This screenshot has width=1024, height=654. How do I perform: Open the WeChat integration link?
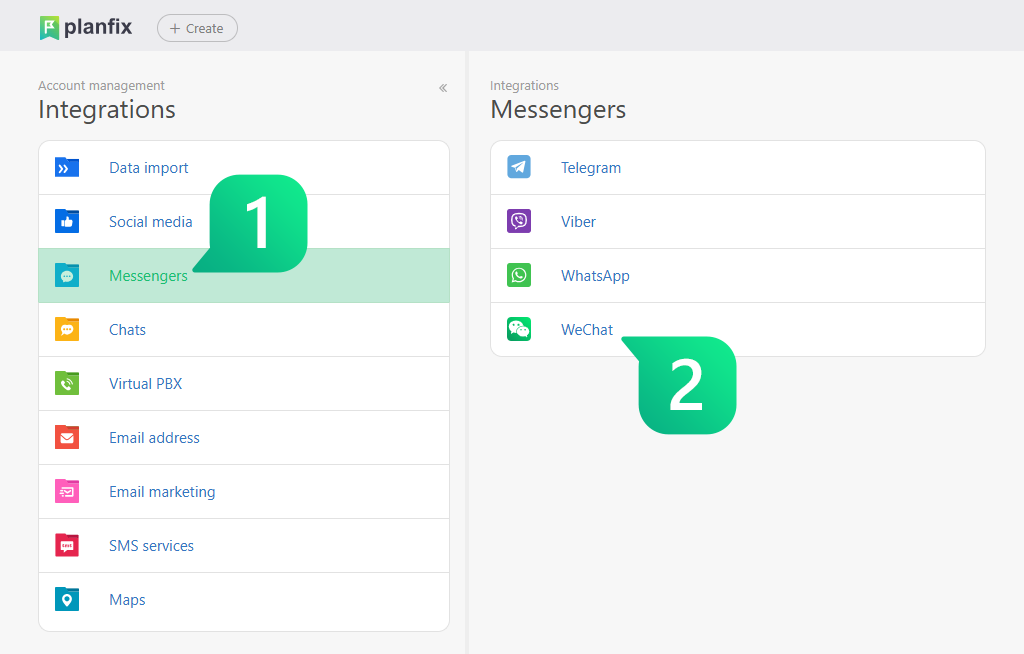(x=587, y=330)
